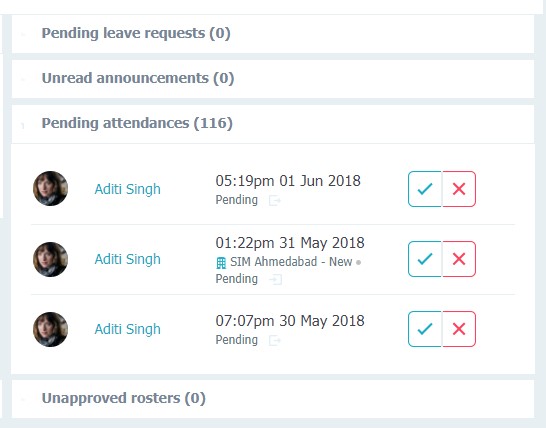Click the clock-in icon beside 31 May Pending

tap(275, 279)
